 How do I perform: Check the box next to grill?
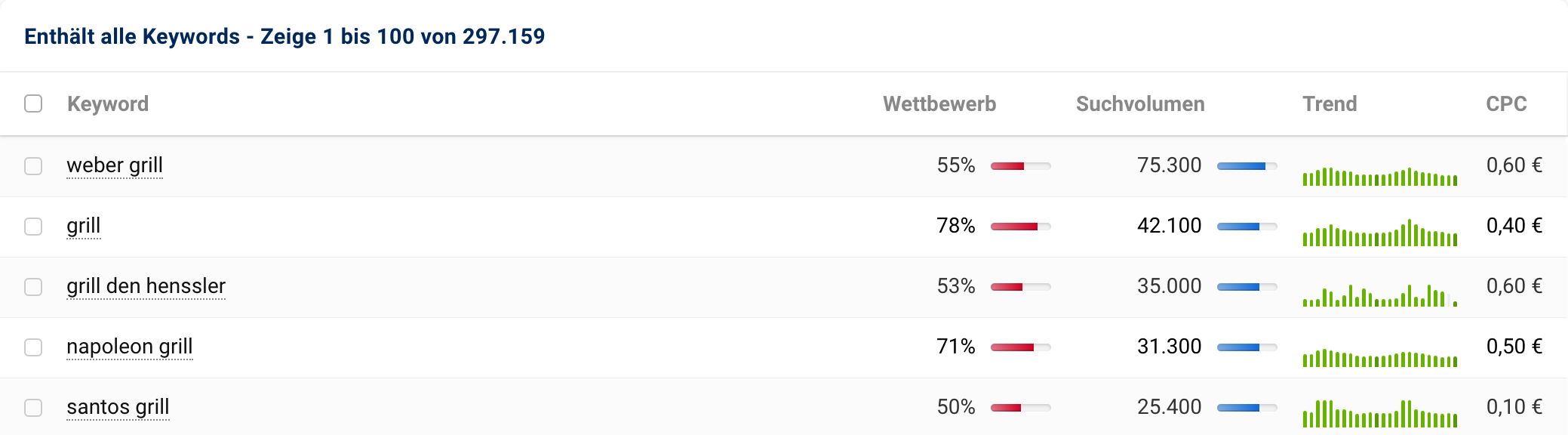tap(33, 226)
